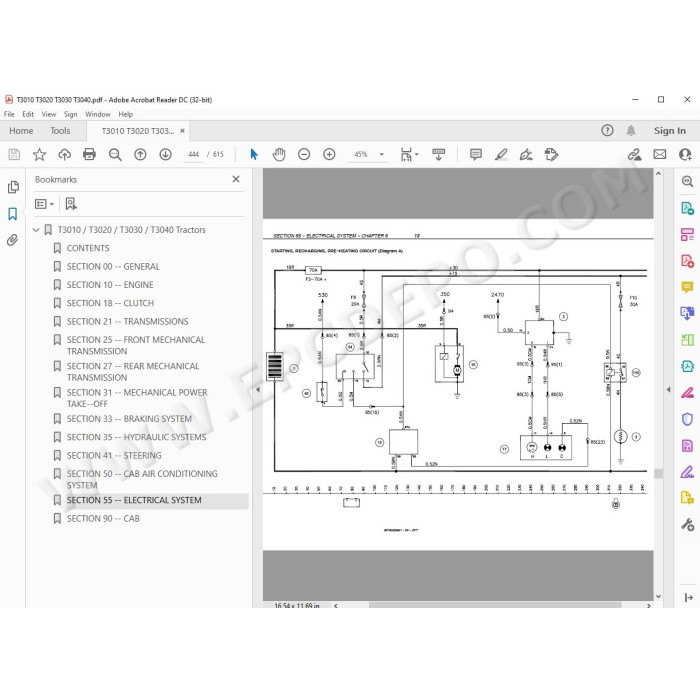Image resolution: width=700 pixels, height=700 pixels.
Task: Close the T3010 T3020 document tab
Action: pyautogui.click(x=182, y=131)
